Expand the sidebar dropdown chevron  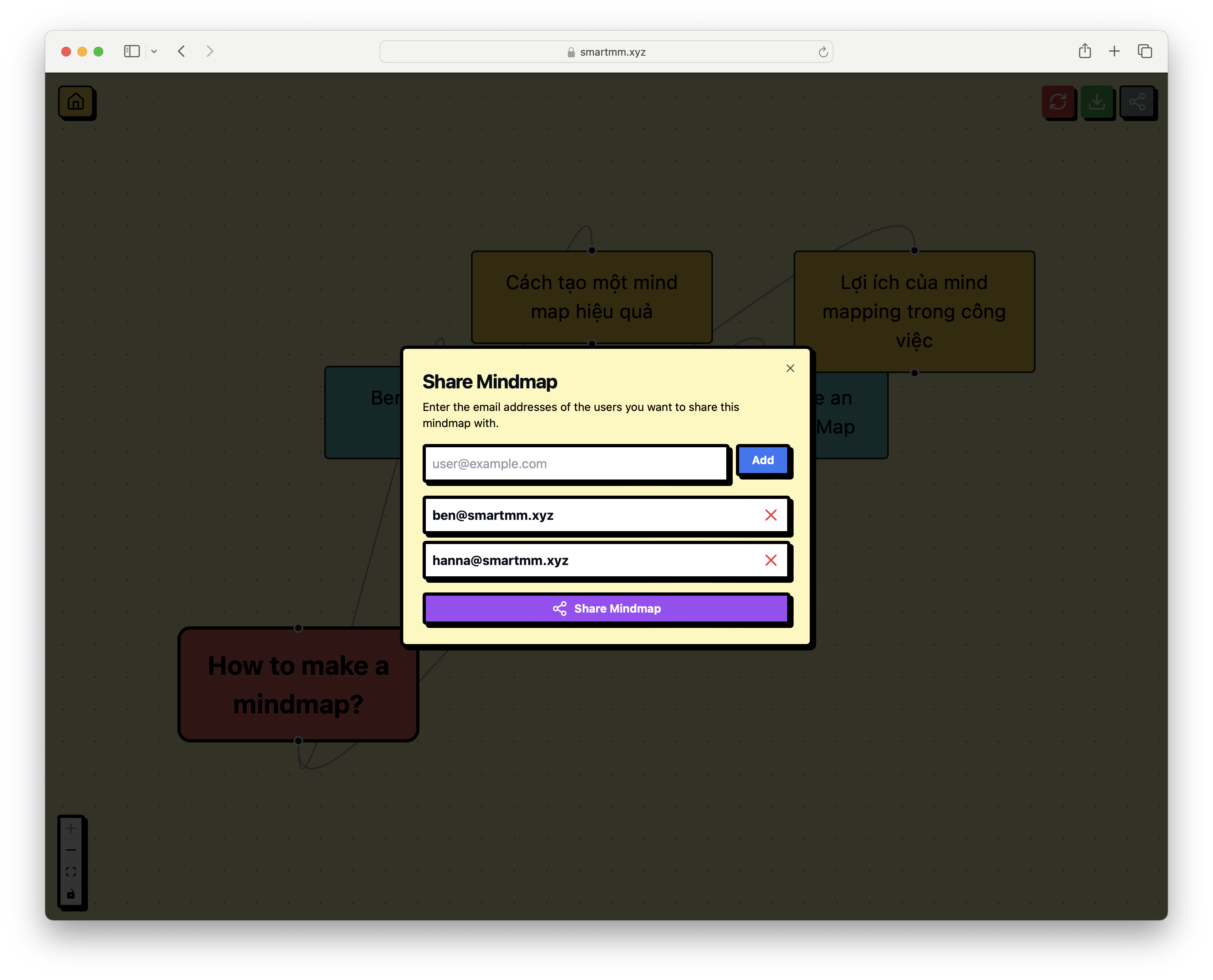click(x=154, y=51)
